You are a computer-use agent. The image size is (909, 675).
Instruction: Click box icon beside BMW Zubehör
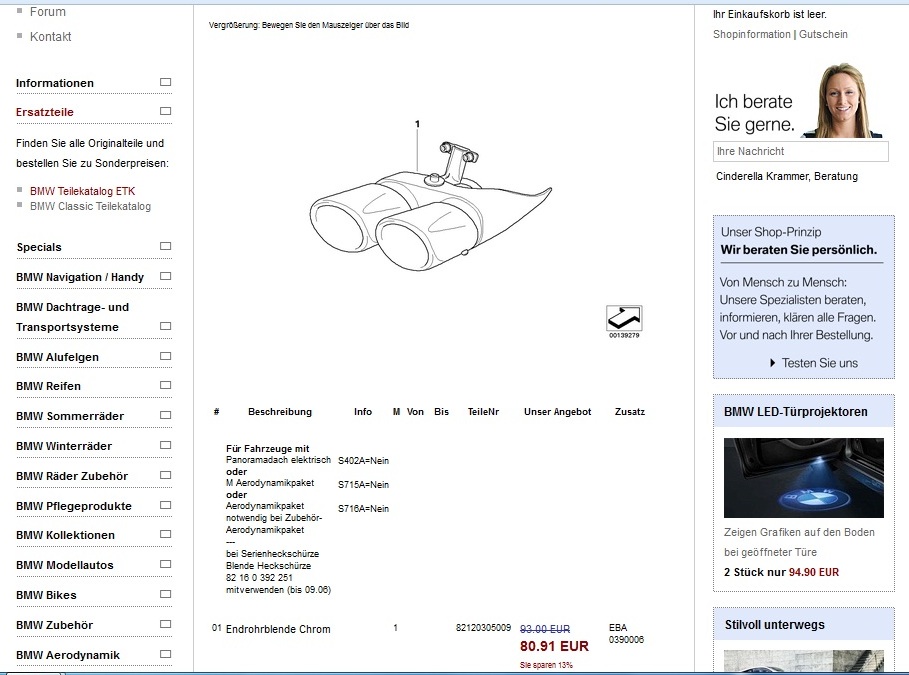(165, 624)
